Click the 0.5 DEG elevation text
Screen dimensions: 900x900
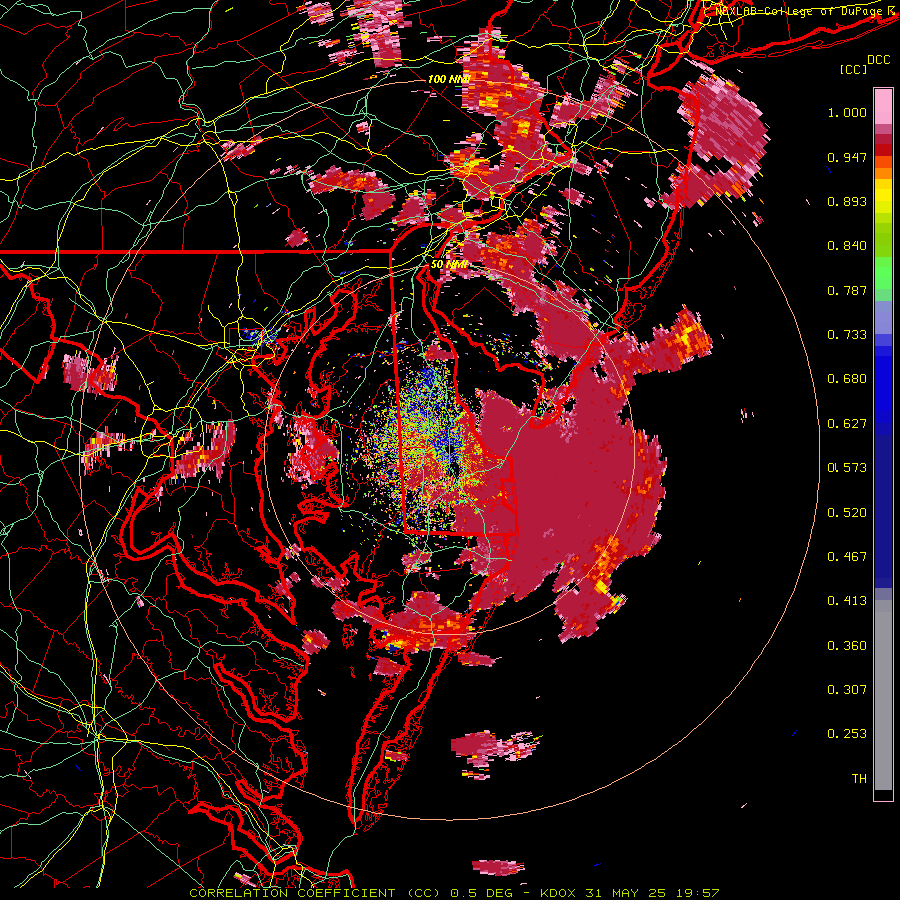click(481, 893)
